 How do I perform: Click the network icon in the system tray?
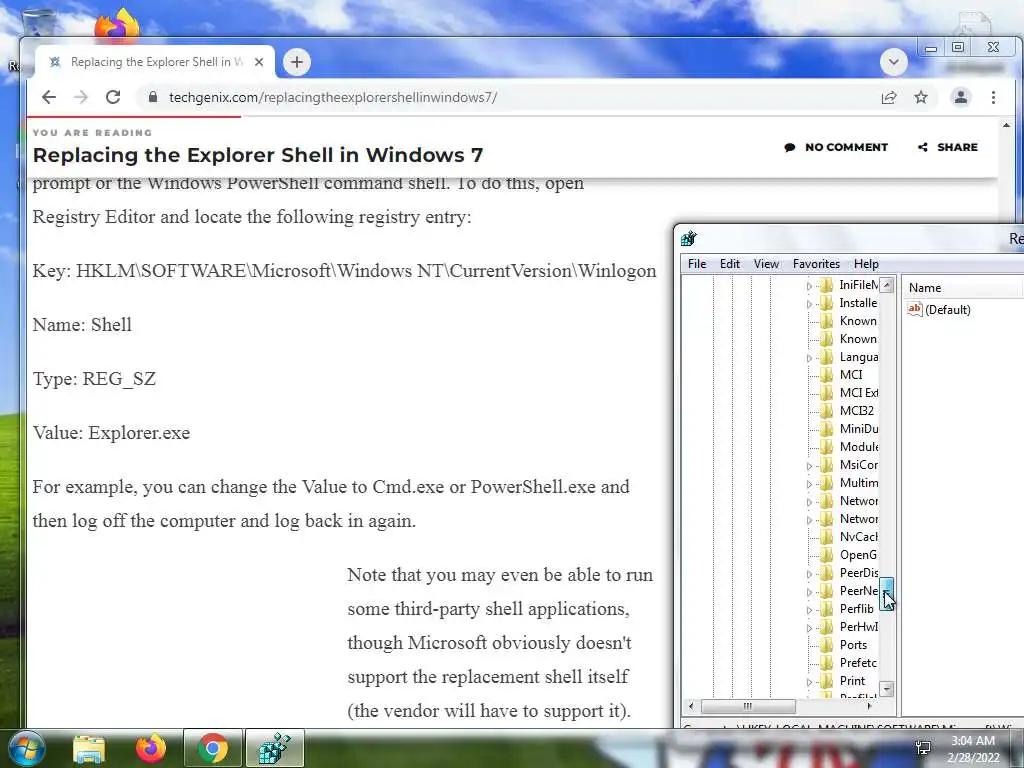pyautogui.click(x=923, y=748)
